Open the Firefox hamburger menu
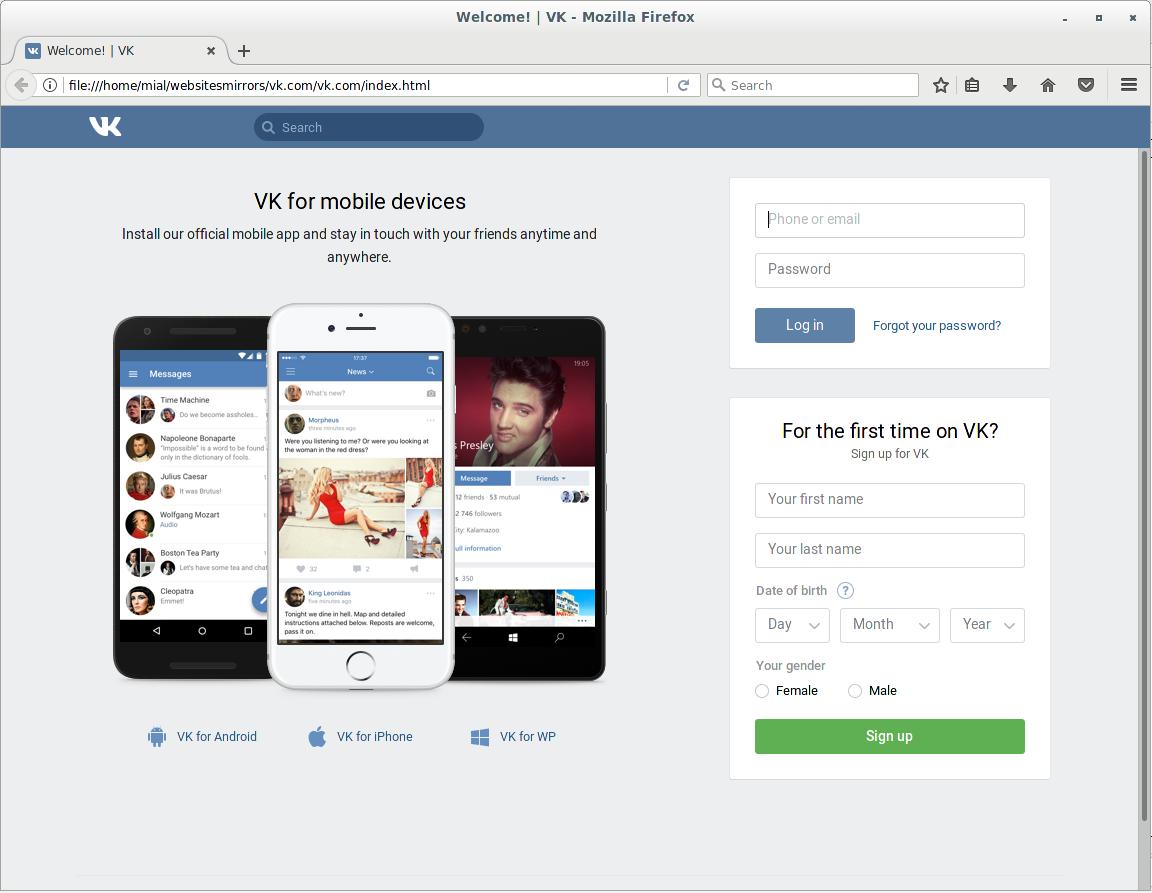This screenshot has width=1152, height=893. coord(1129,85)
